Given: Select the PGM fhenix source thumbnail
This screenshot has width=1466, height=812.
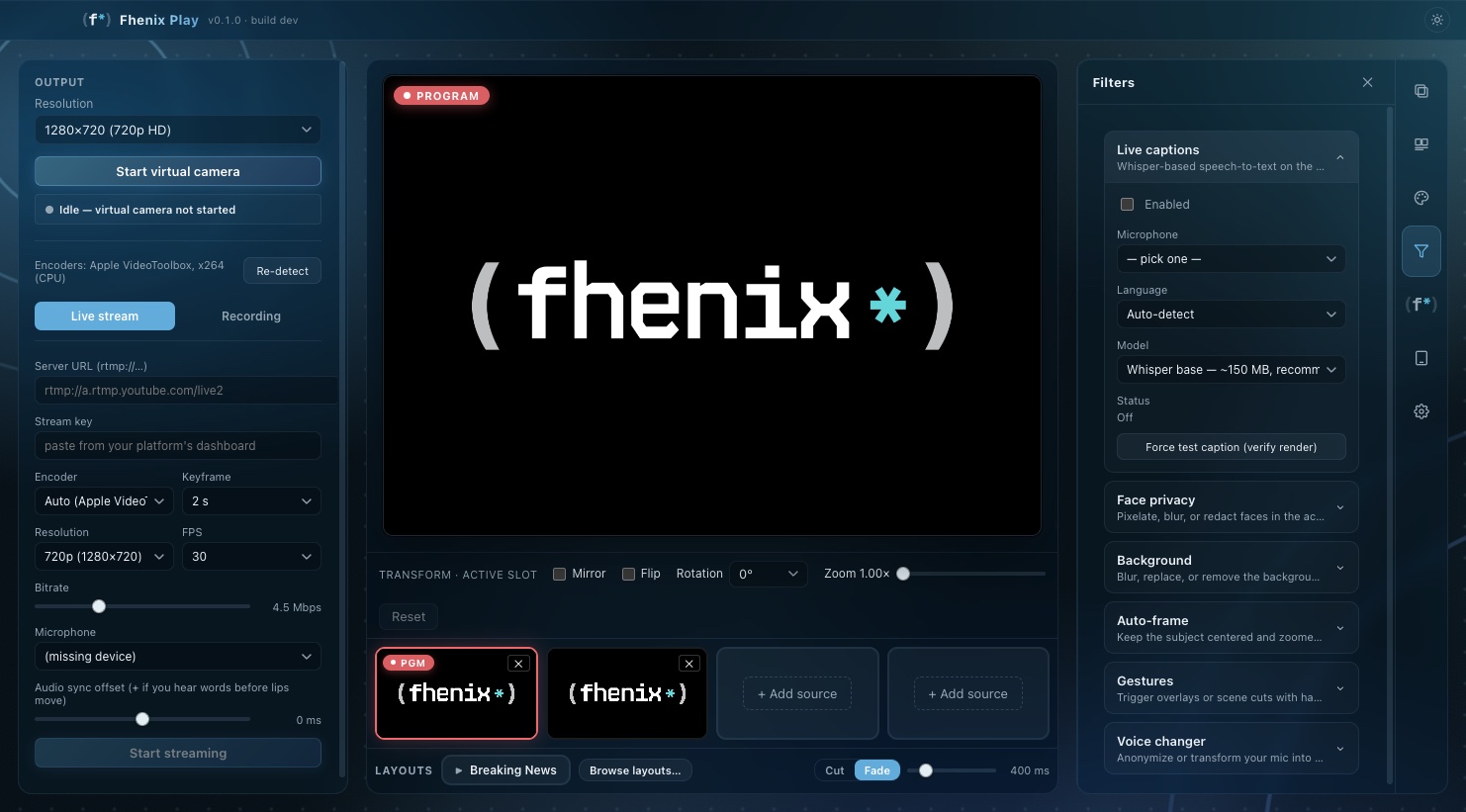Looking at the screenshot, I should pyautogui.click(x=457, y=693).
